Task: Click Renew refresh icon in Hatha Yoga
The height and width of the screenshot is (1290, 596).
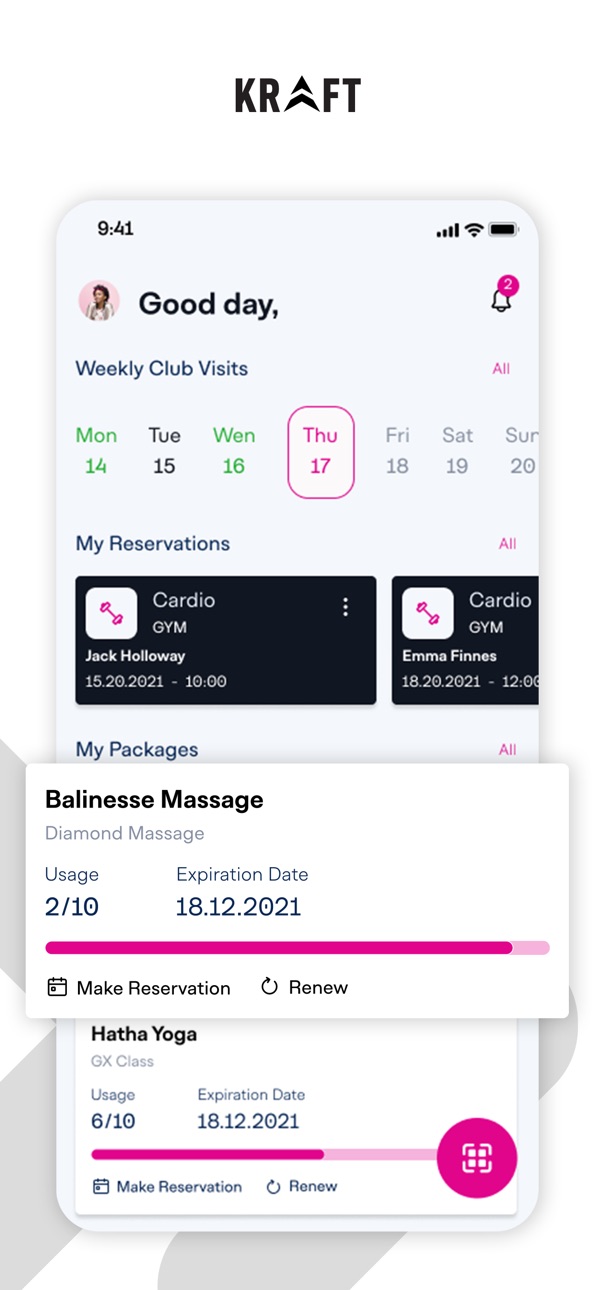Action: click(273, 1186)
